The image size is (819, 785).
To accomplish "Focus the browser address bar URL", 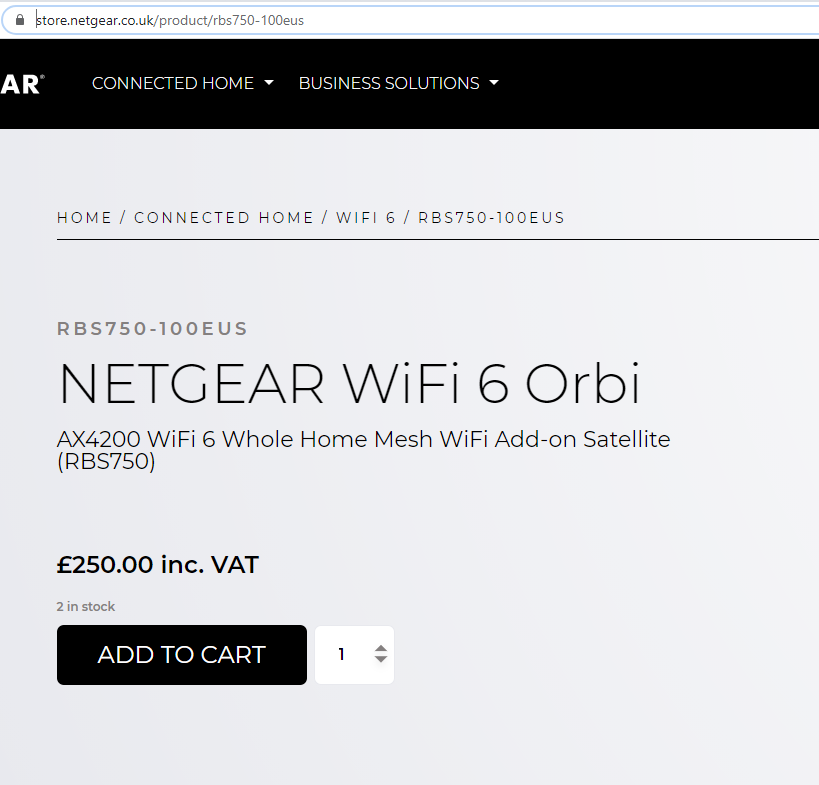I will (170, 20).
